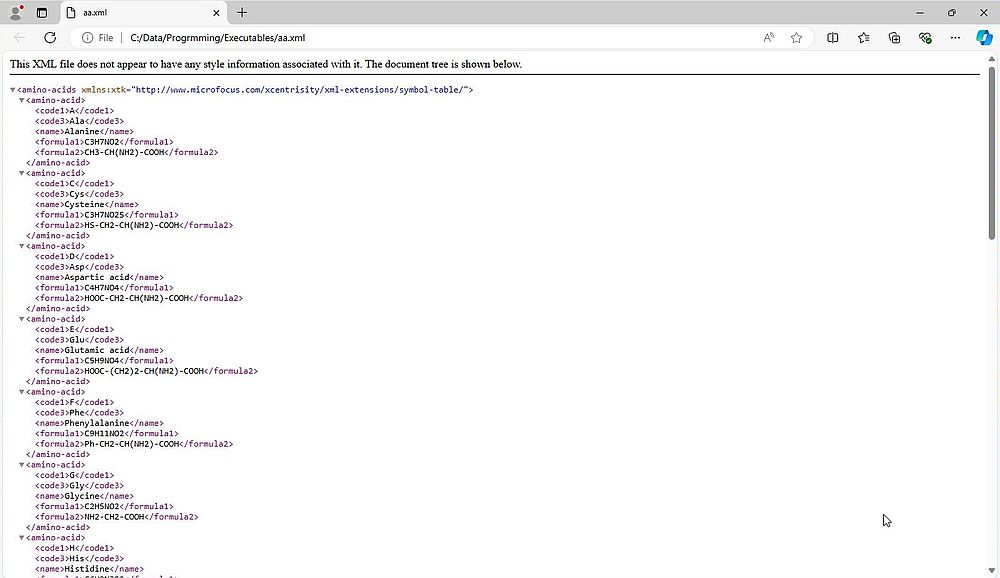
Task: Click scrollbar down arrow
Action: pos(992,570)
